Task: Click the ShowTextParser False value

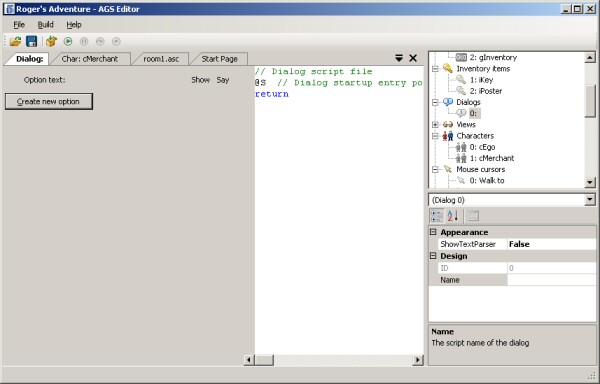Action: (551, 244)
